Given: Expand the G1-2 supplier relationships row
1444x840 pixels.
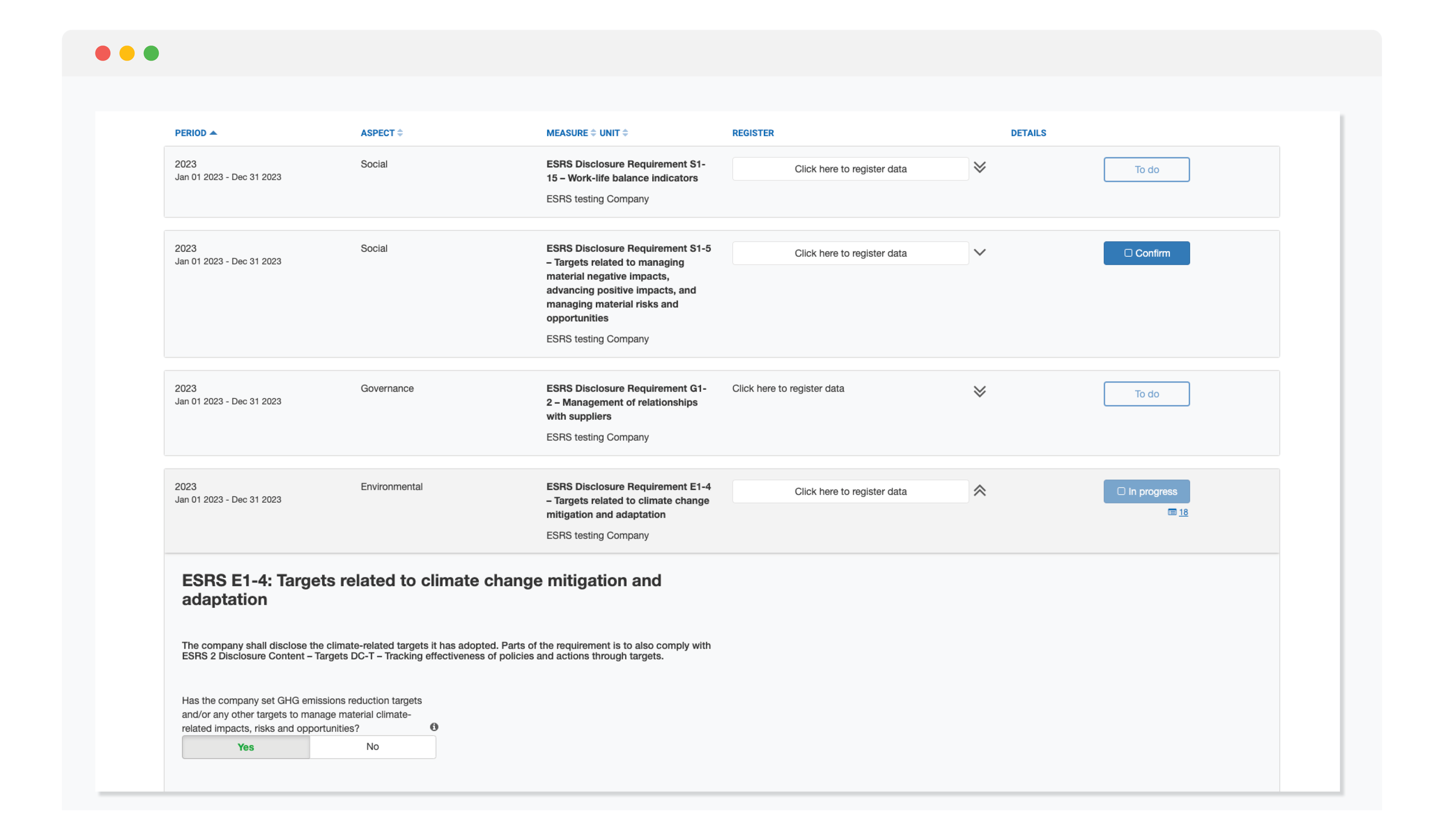Looking at the screenshot, I should point(979,391).
